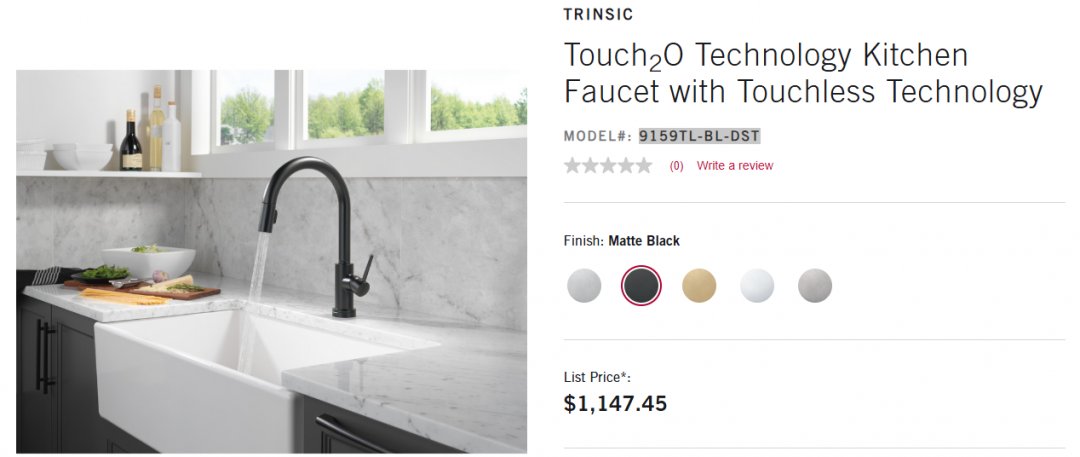Select the first light silver finish swatch
The width and height of the screenshot is (1080, 457).
click(x=584, y=285)
